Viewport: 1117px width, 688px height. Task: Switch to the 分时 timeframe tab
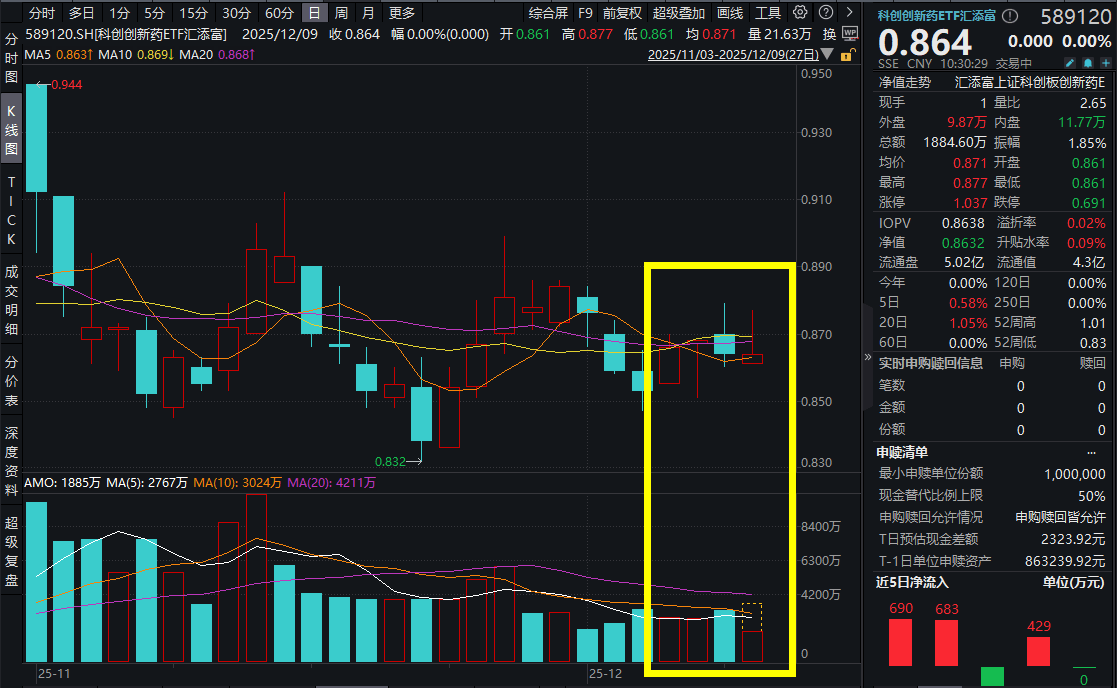coord(41,13)
